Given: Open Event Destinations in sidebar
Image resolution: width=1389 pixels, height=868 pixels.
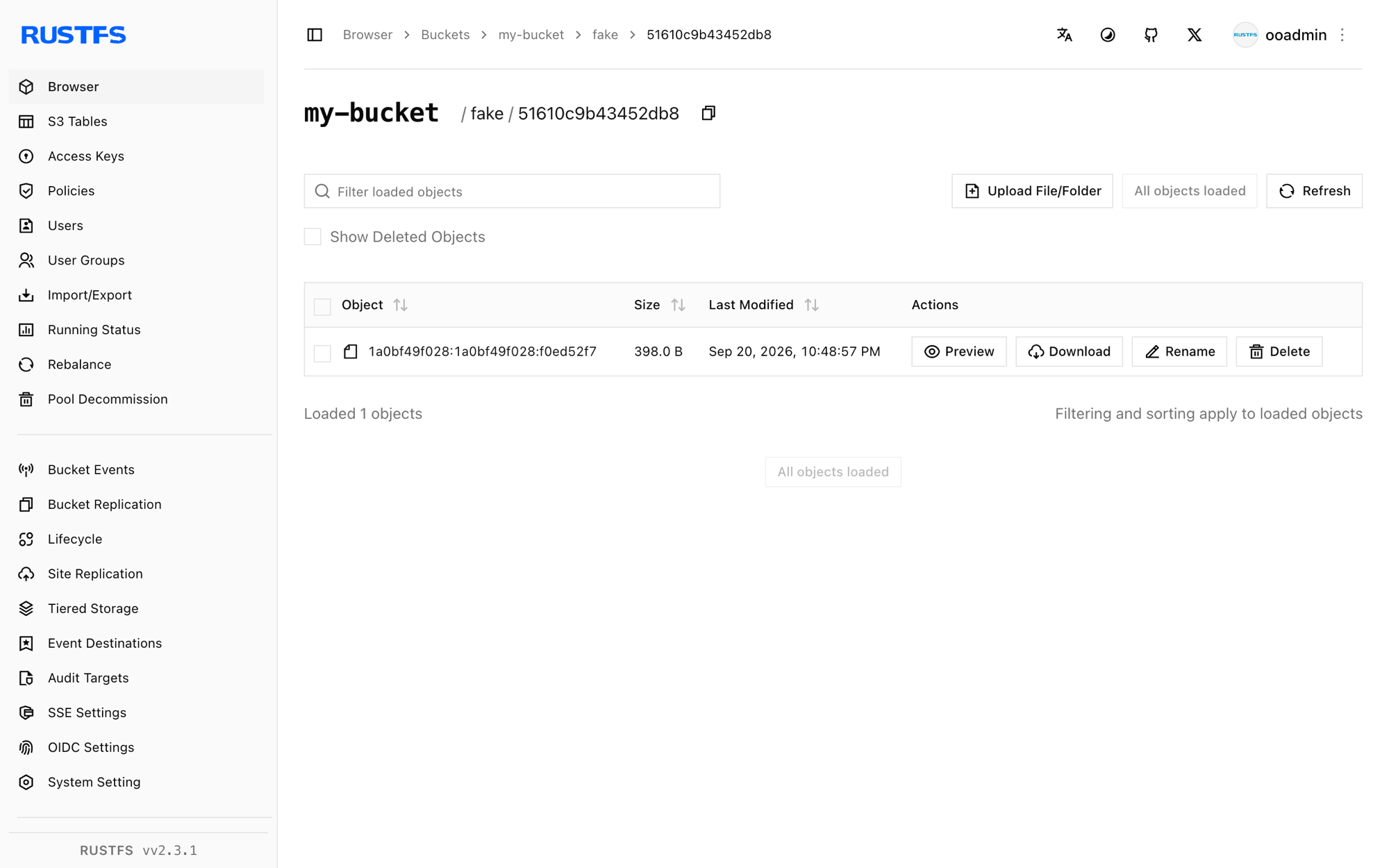Looking at the screenshot, I should click(x=136, y=644).
